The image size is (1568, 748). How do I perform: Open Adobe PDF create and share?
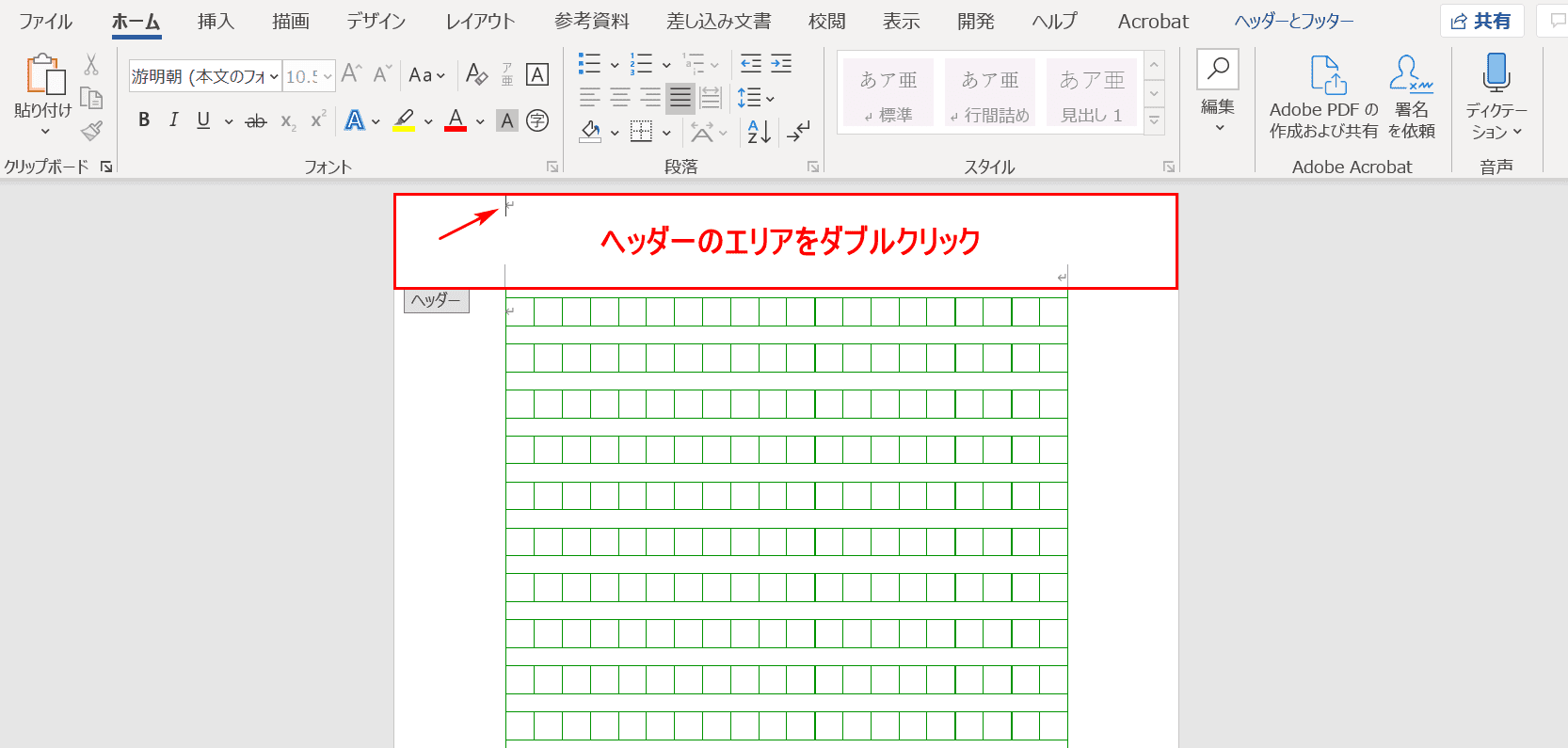[1323, 98]
